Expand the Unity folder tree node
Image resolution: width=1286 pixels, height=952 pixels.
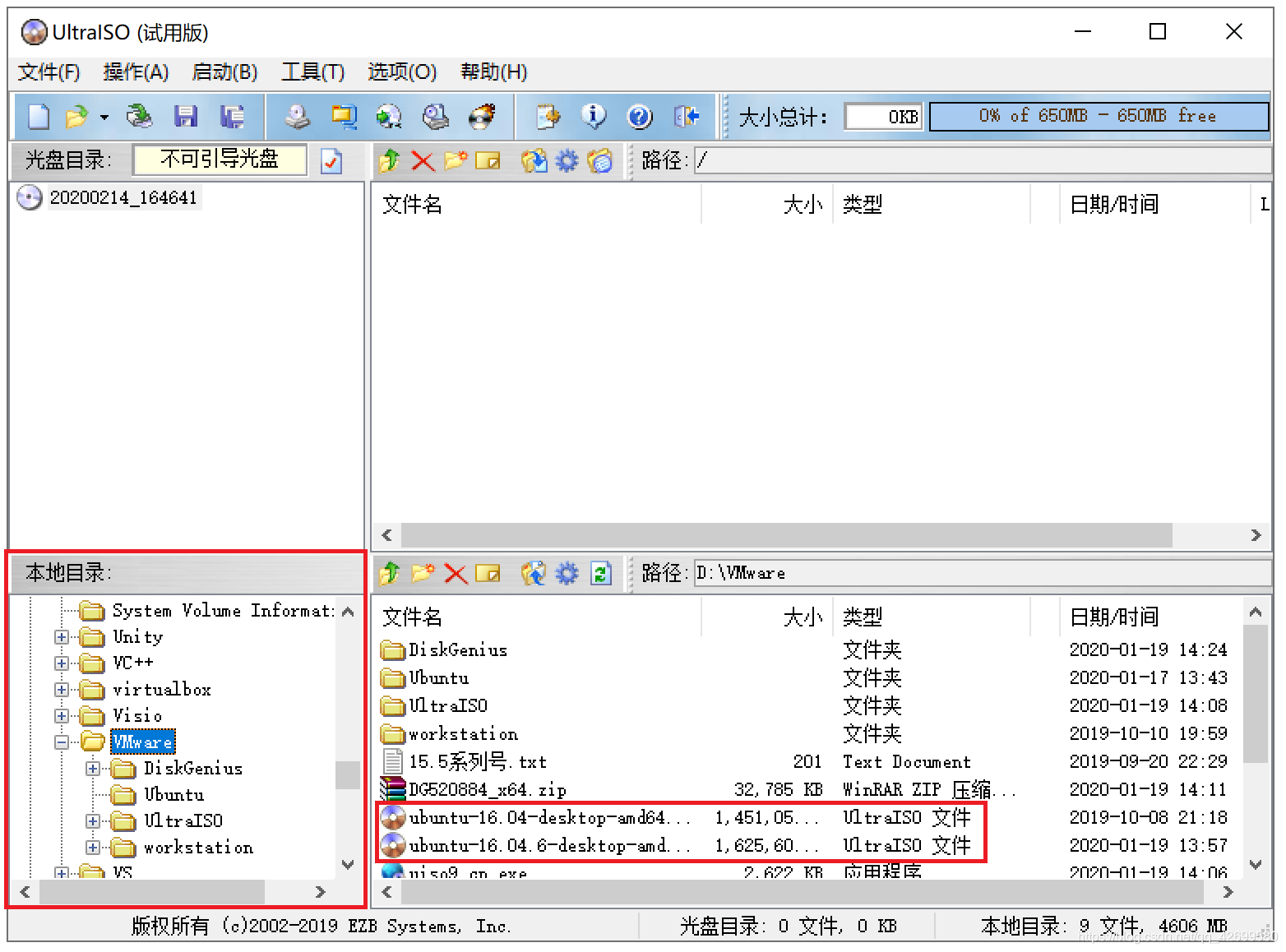[62, 637]
